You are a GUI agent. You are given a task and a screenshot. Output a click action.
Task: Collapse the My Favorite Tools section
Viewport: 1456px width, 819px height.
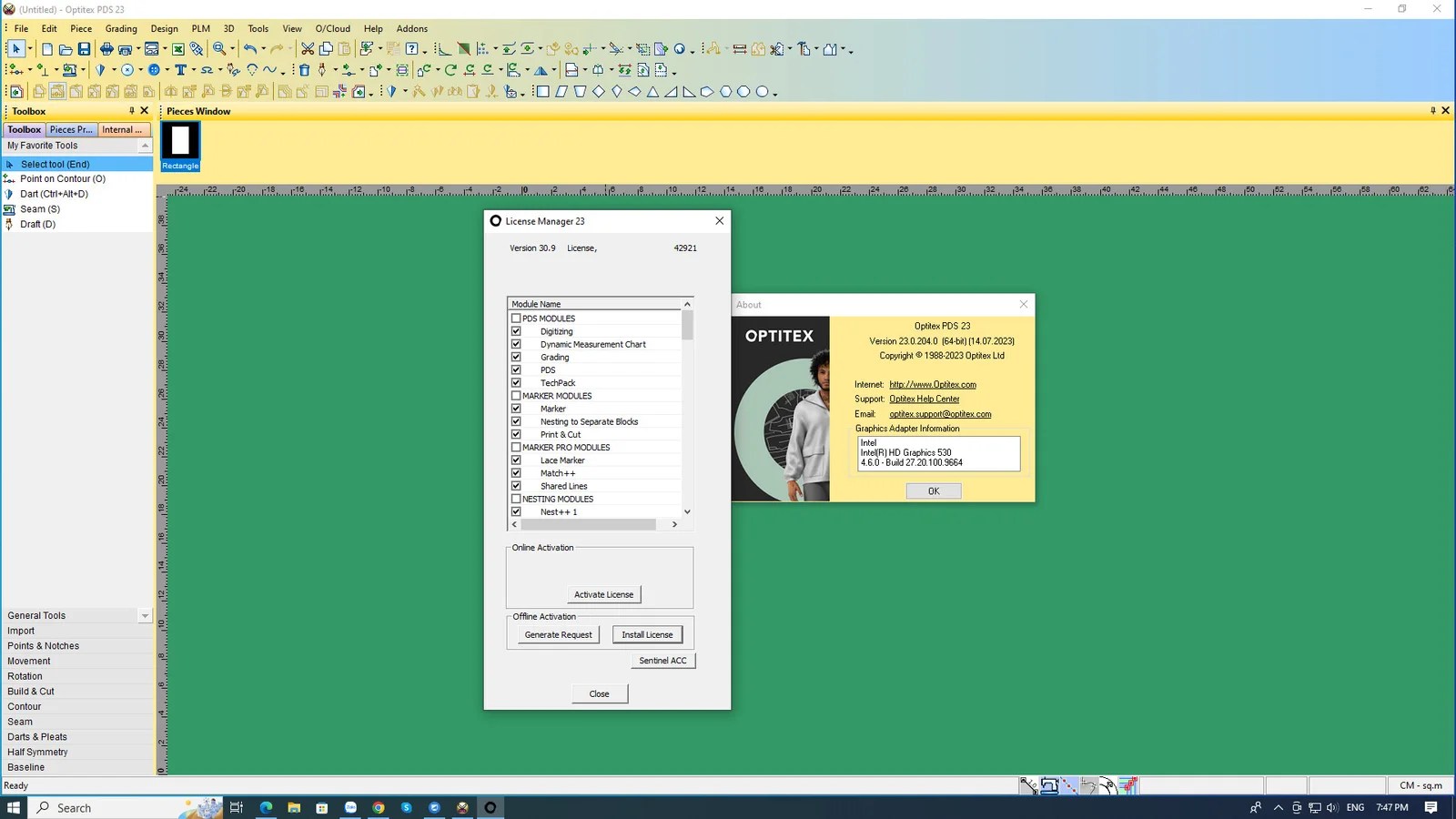coord(145,146)
